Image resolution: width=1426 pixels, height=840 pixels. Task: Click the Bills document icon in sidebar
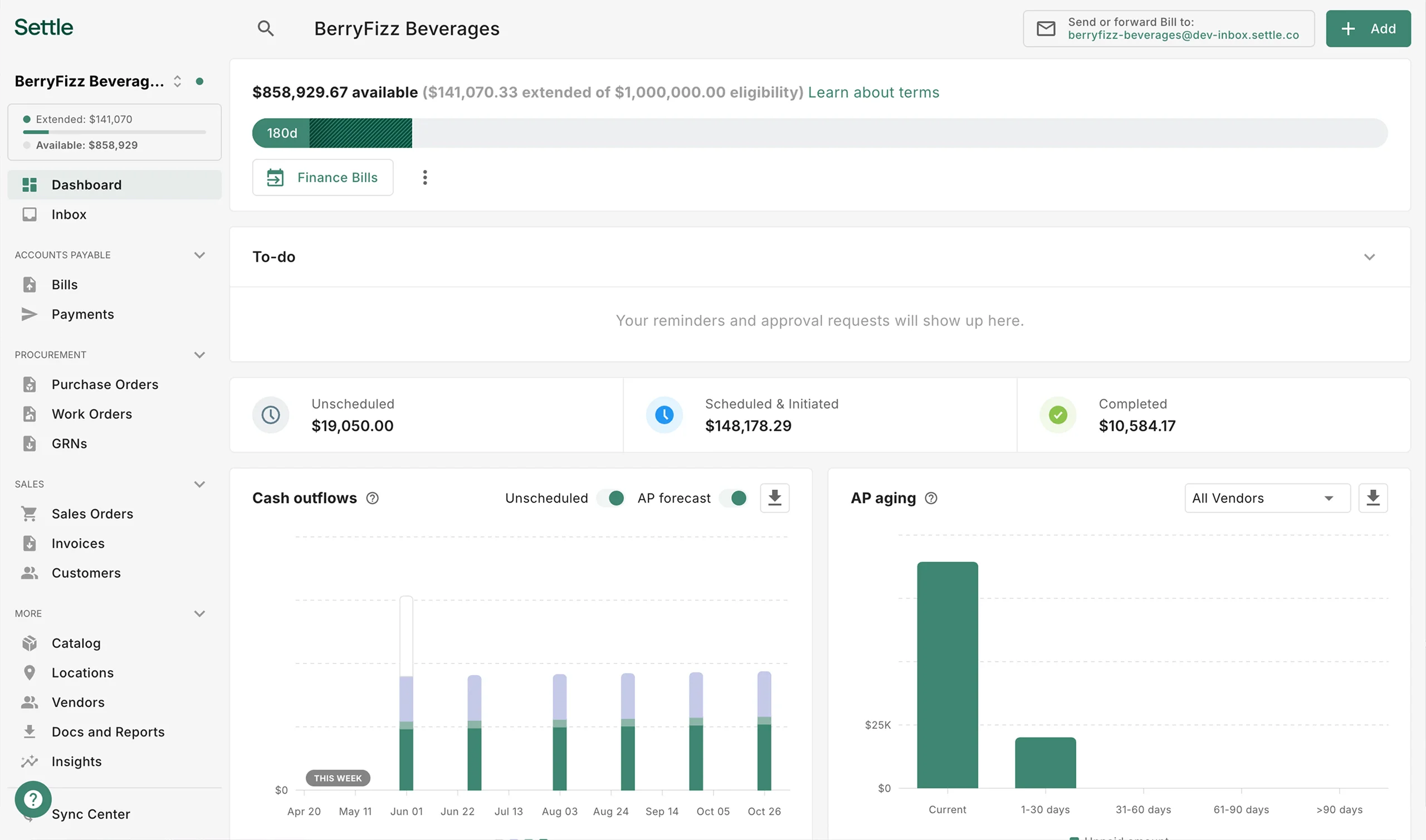point(30,285)
